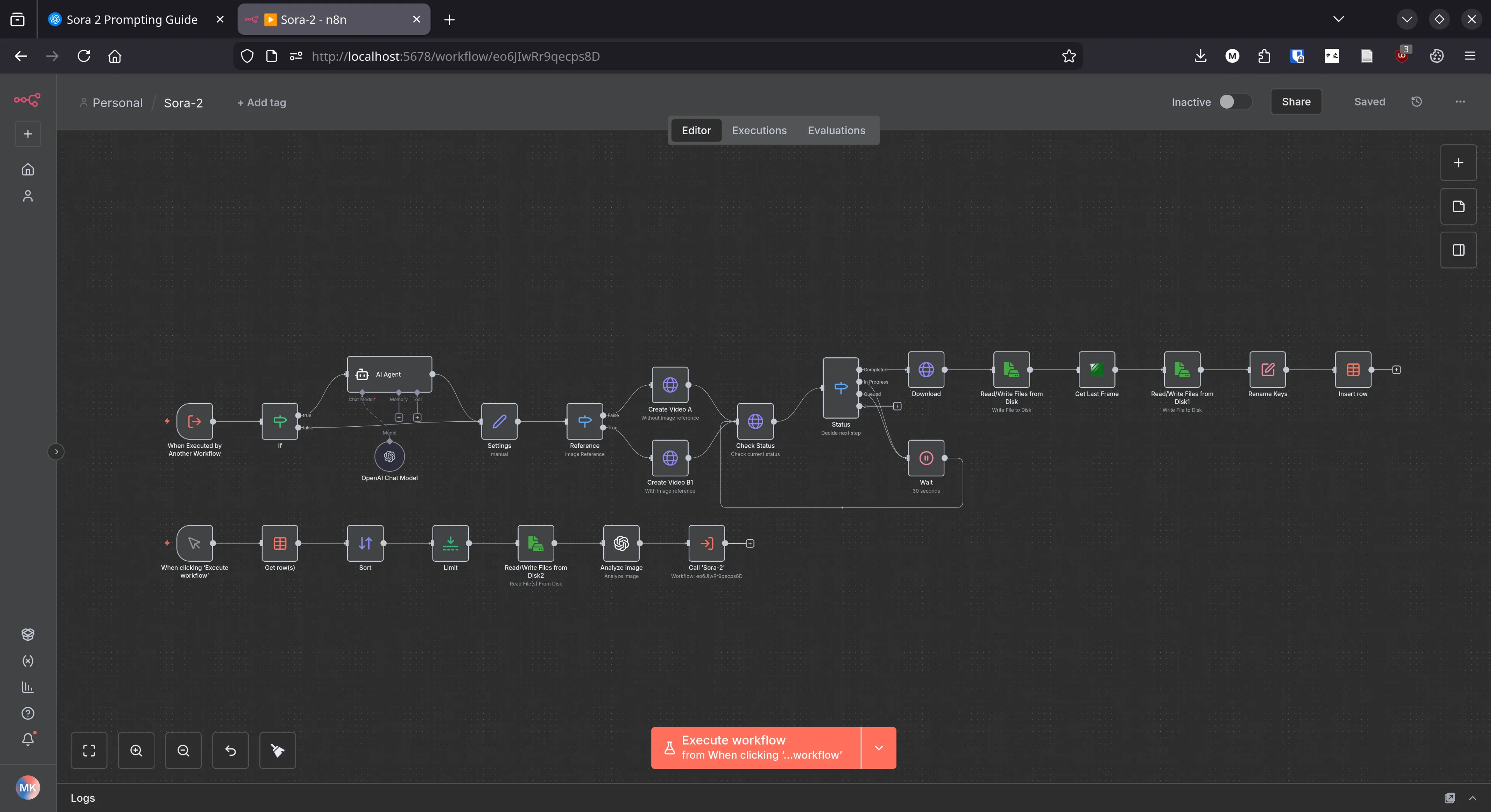The width and height of the screenshot is (1491, 812).
Task: Tidy up the workflow with the wand icon
Action: click(x=277, y=750)
